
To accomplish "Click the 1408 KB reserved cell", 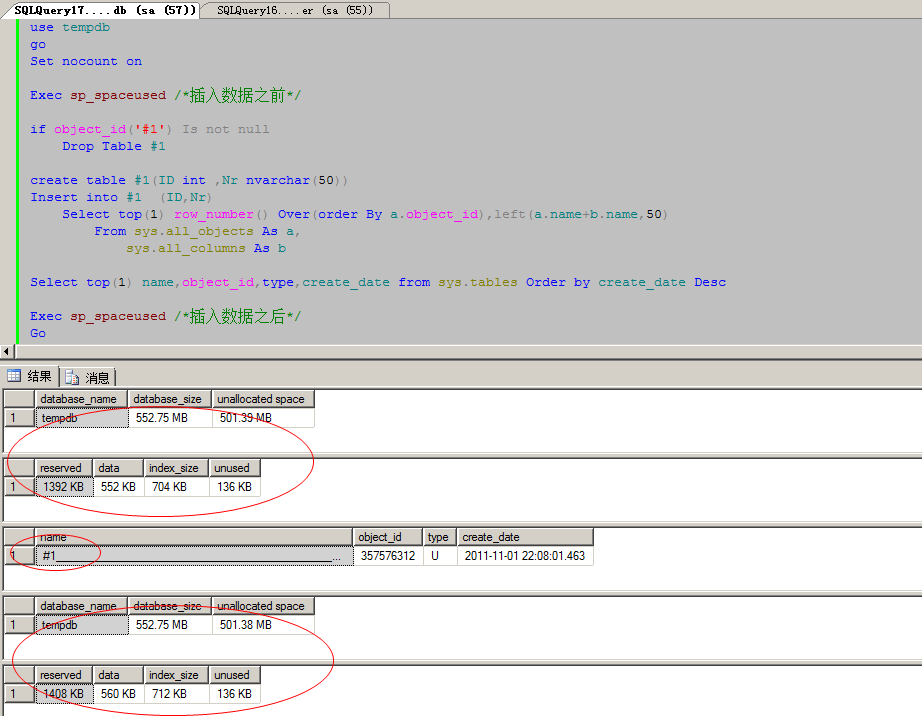I will [64, 694].
